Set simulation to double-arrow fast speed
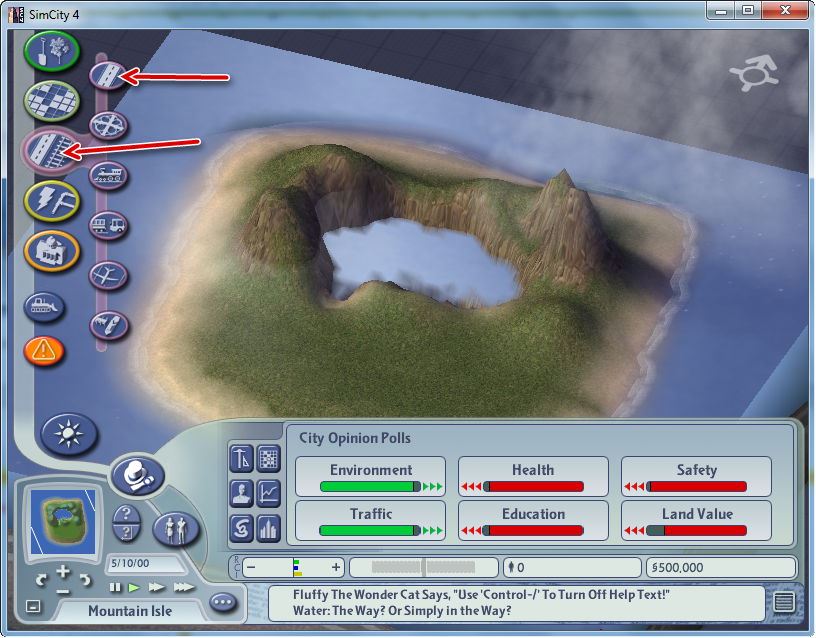The height and width of the screenshot is (638, 816). [156, 588]
